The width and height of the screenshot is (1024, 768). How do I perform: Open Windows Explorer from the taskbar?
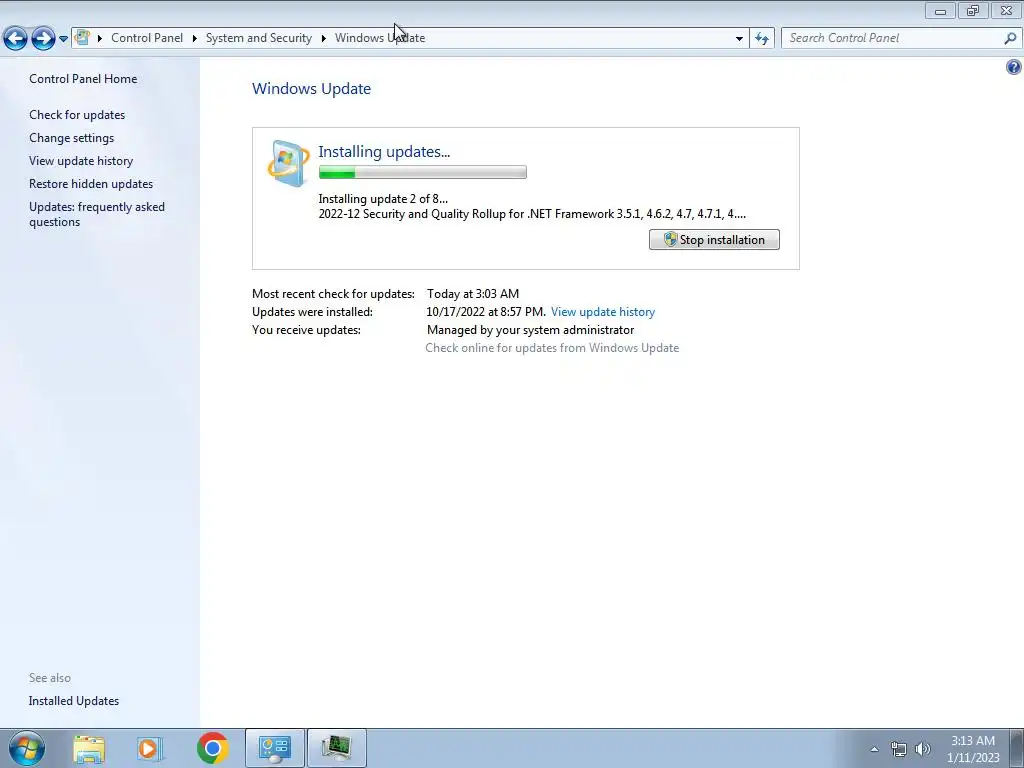tap(89, 748)
